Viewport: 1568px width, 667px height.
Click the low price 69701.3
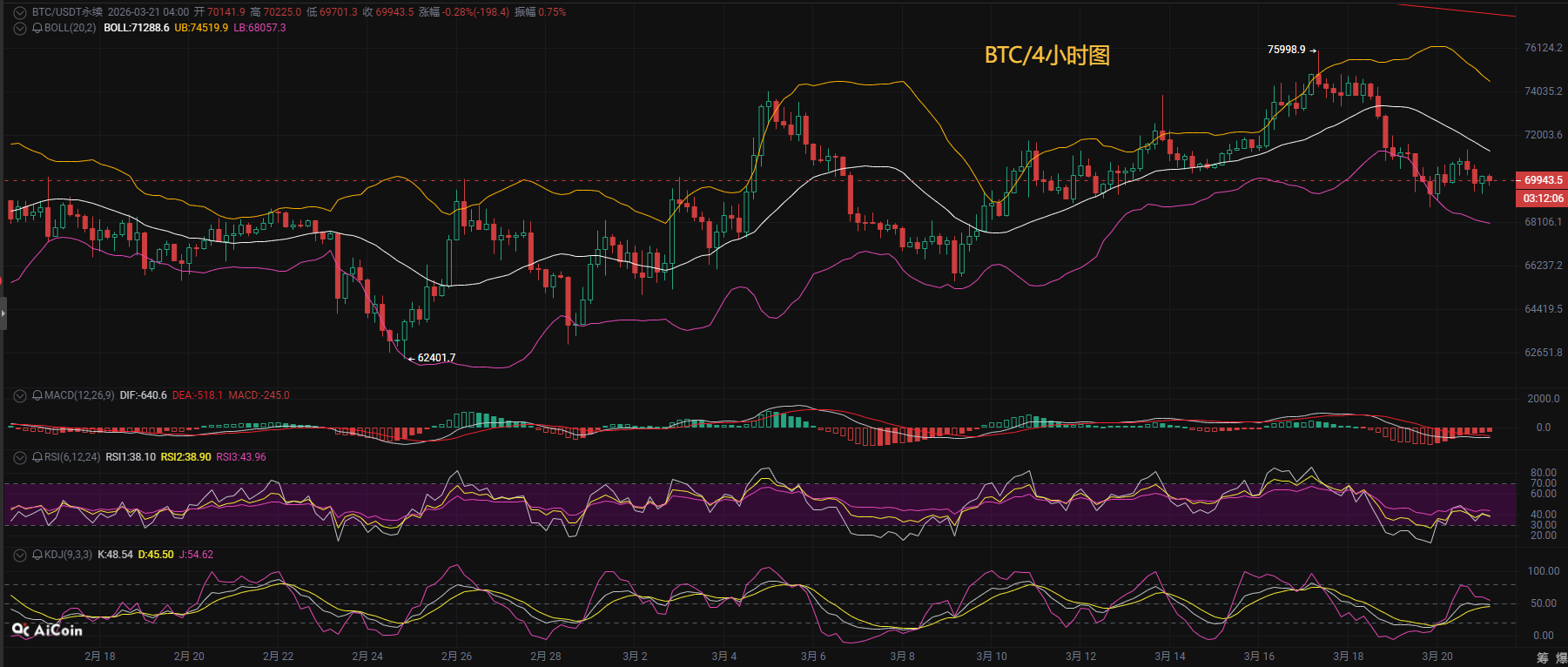pyautogui.click(x=338, y=12)
